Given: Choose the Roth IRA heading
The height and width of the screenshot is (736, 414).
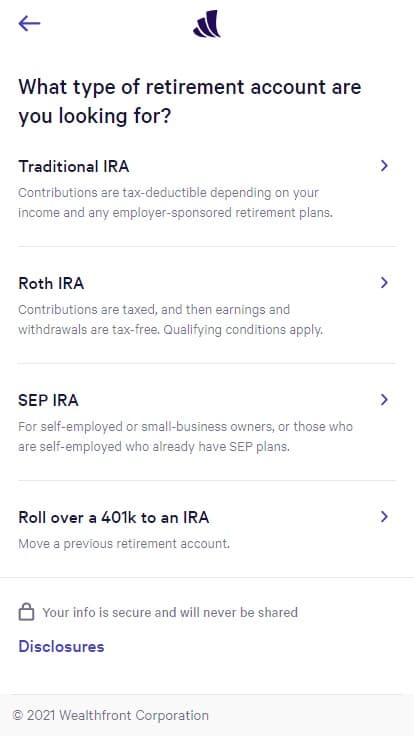Looking at the screenshot, I should coord(51,283).
